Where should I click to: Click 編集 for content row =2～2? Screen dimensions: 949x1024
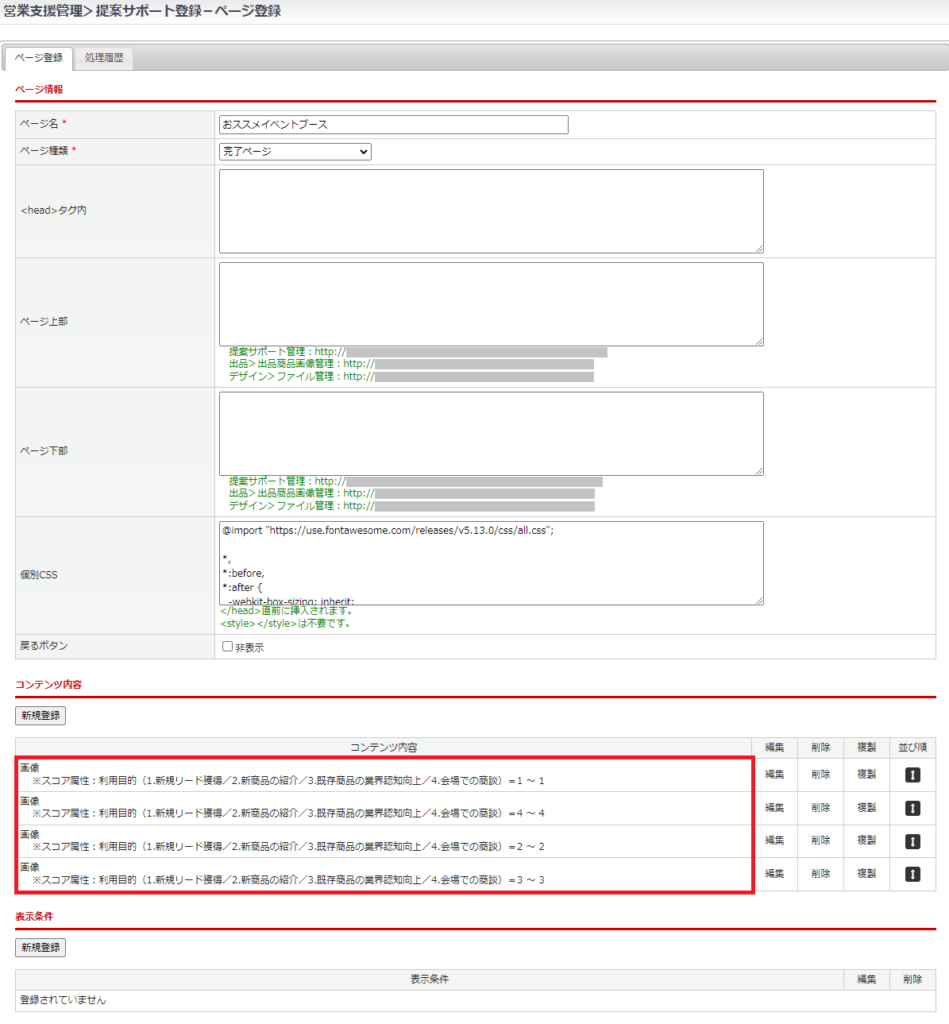click(775, 840)
